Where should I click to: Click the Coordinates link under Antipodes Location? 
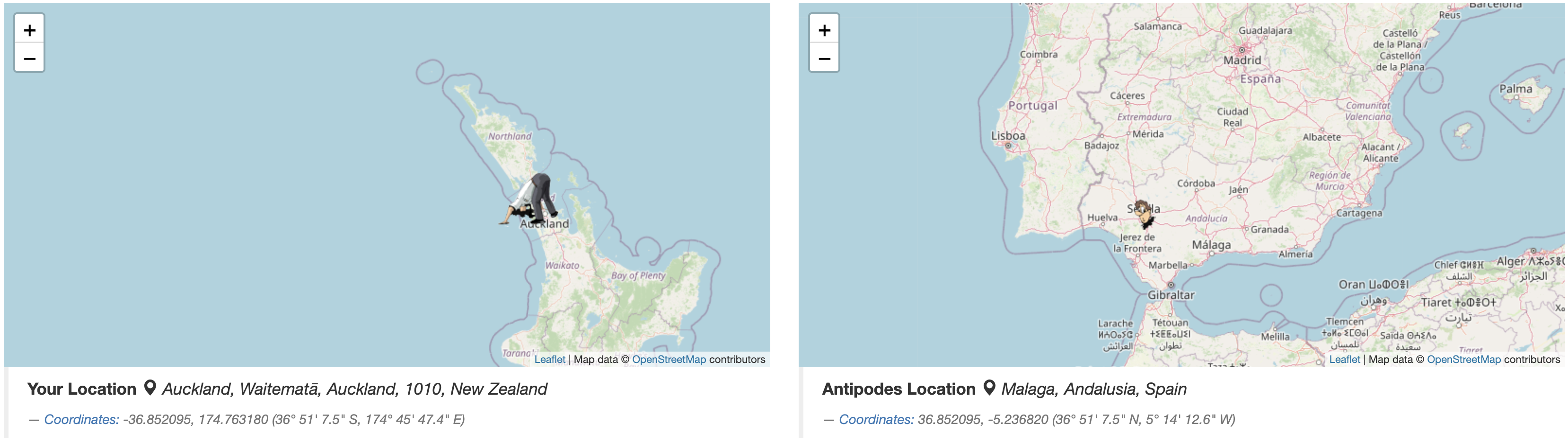pos(876,419)
